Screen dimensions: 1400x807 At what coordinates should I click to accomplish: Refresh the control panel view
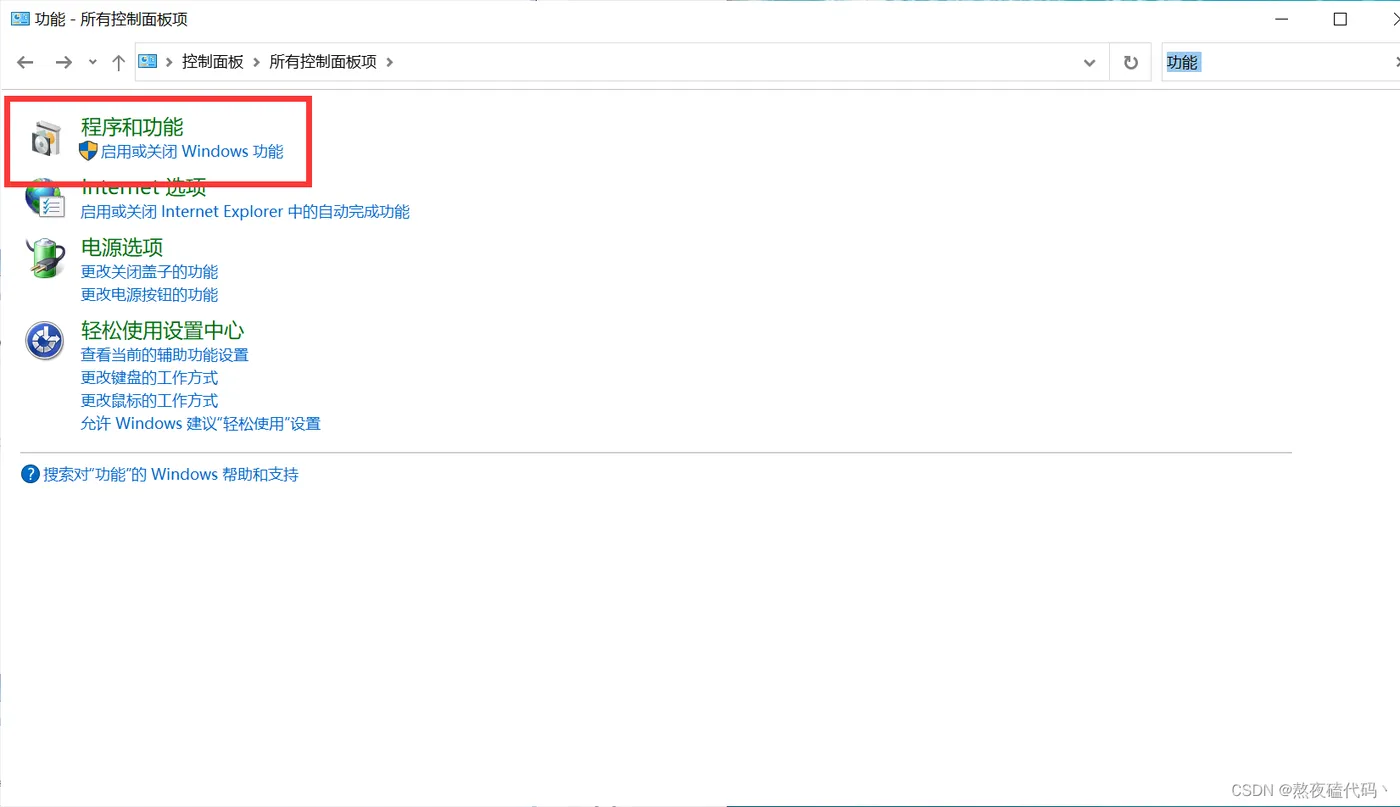point(1131,62)
